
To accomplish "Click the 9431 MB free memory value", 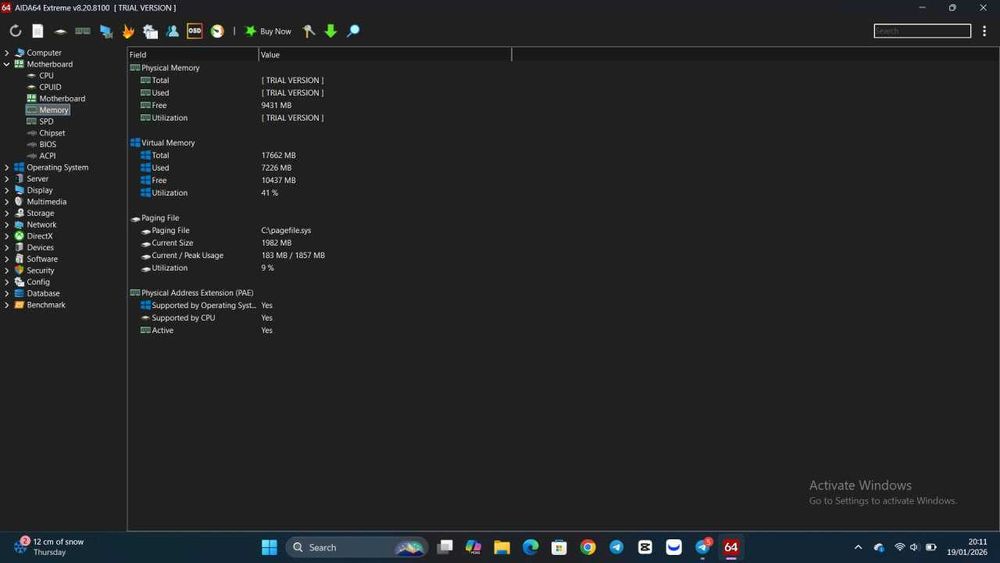I will pos(276,106).
